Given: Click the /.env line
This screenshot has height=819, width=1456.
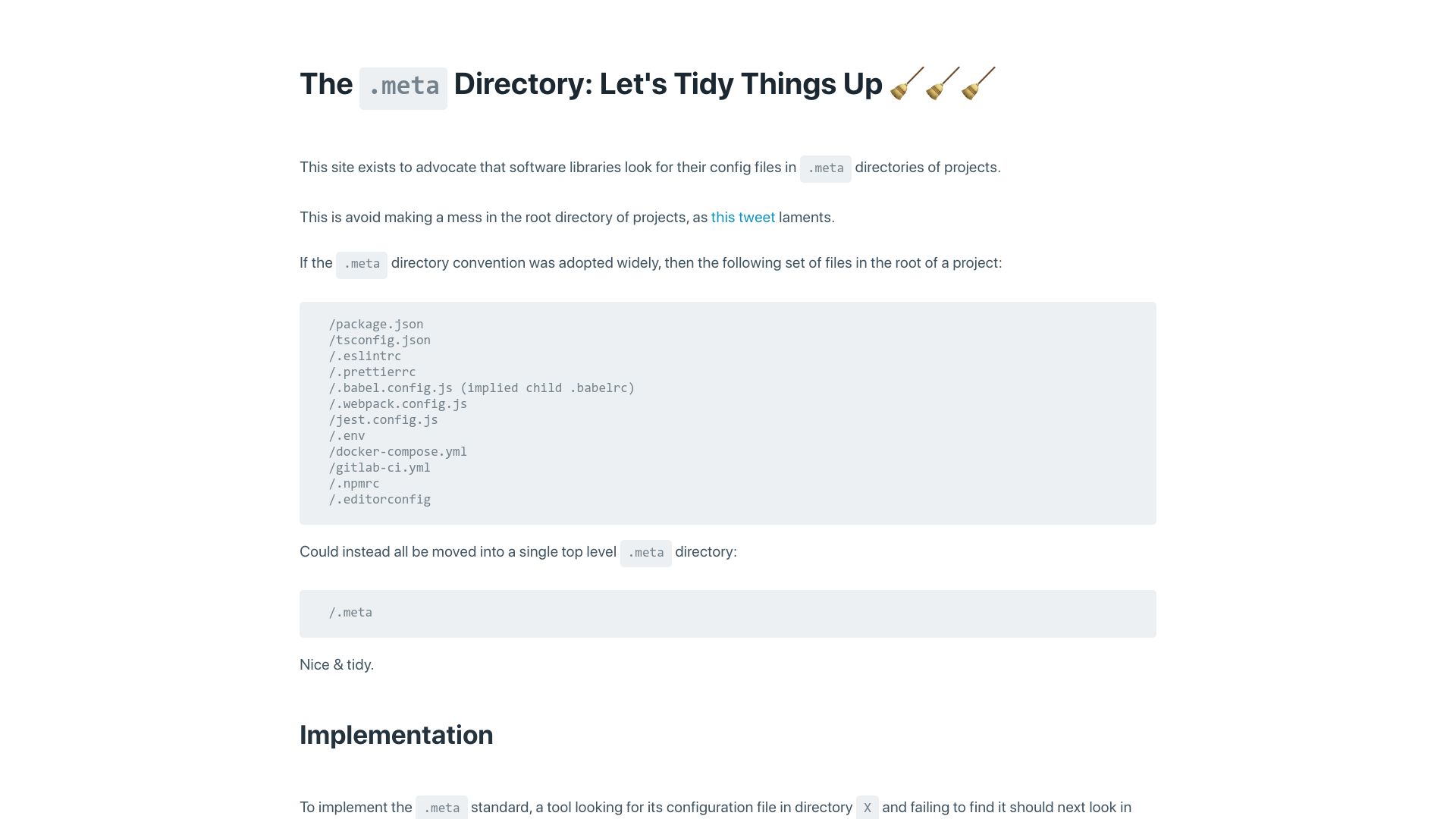Looking at the screenshot, I should [x=347, y=436].
